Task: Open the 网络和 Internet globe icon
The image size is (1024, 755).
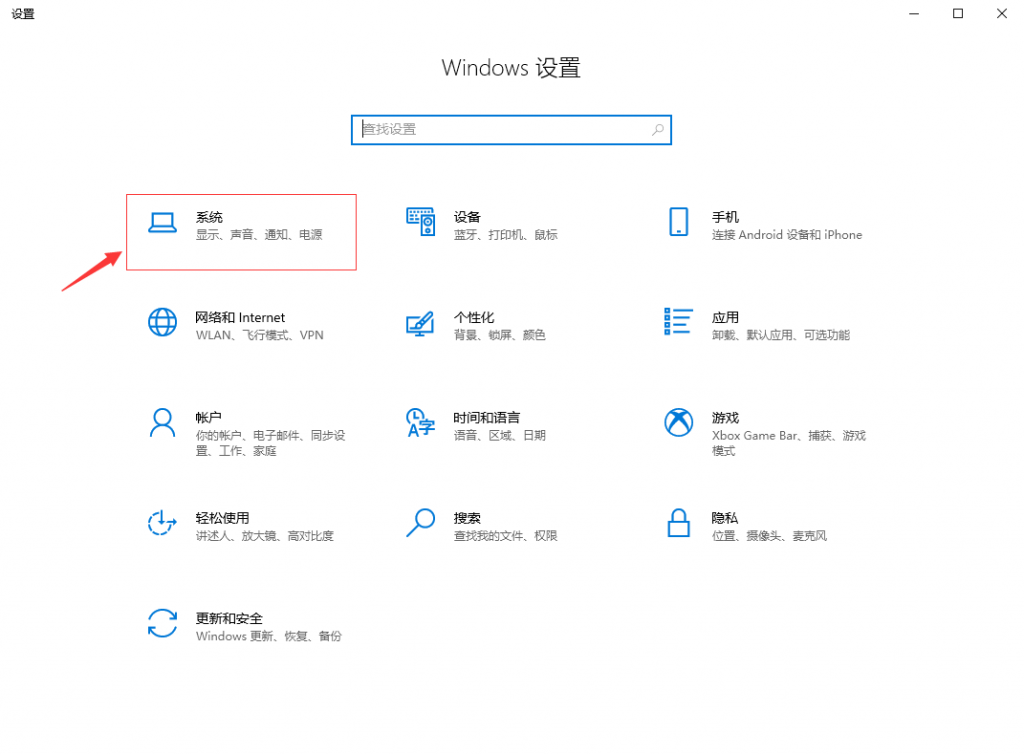Action: coord(162,322)
